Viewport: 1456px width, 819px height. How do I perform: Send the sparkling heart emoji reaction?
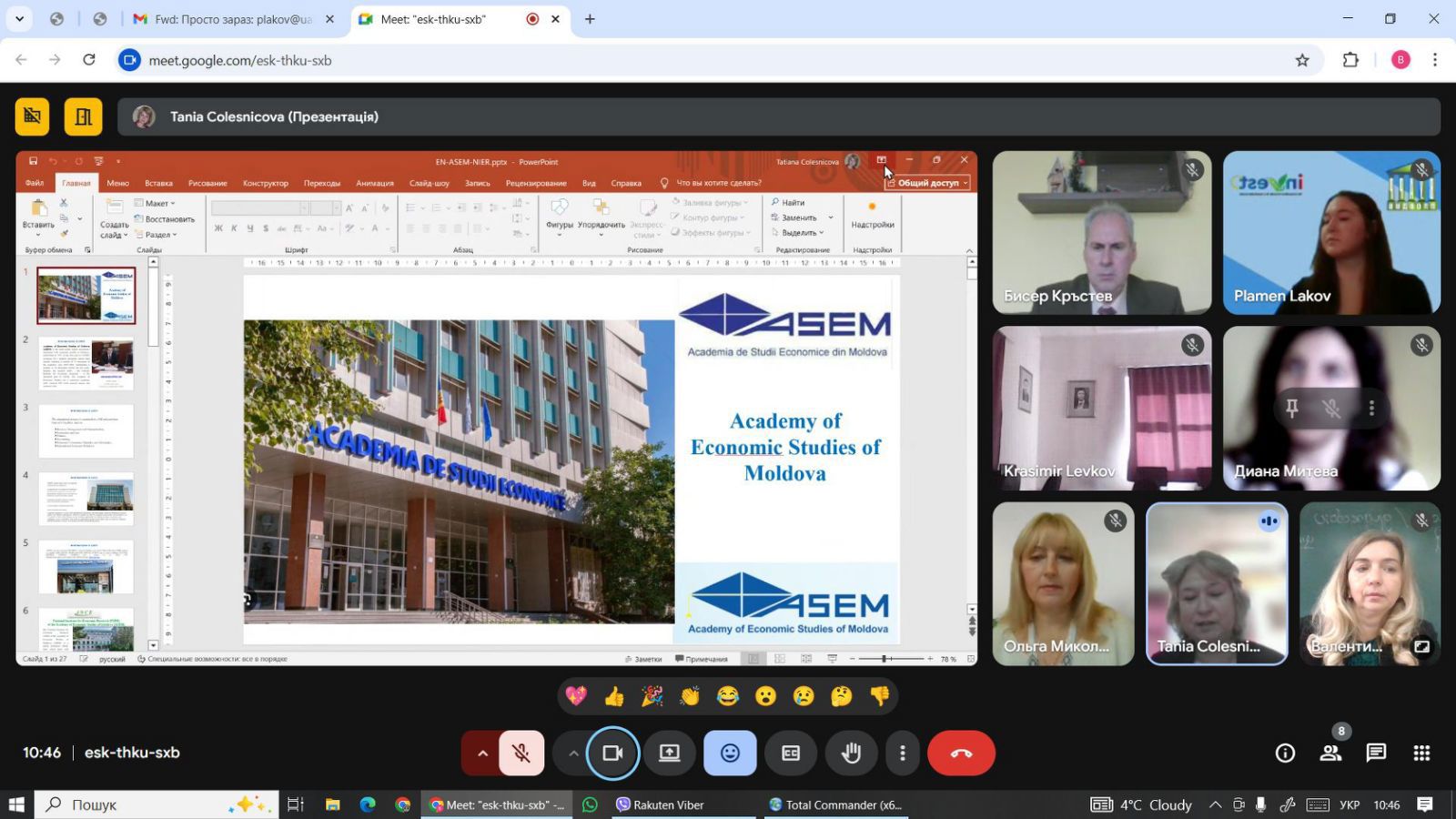576,696
